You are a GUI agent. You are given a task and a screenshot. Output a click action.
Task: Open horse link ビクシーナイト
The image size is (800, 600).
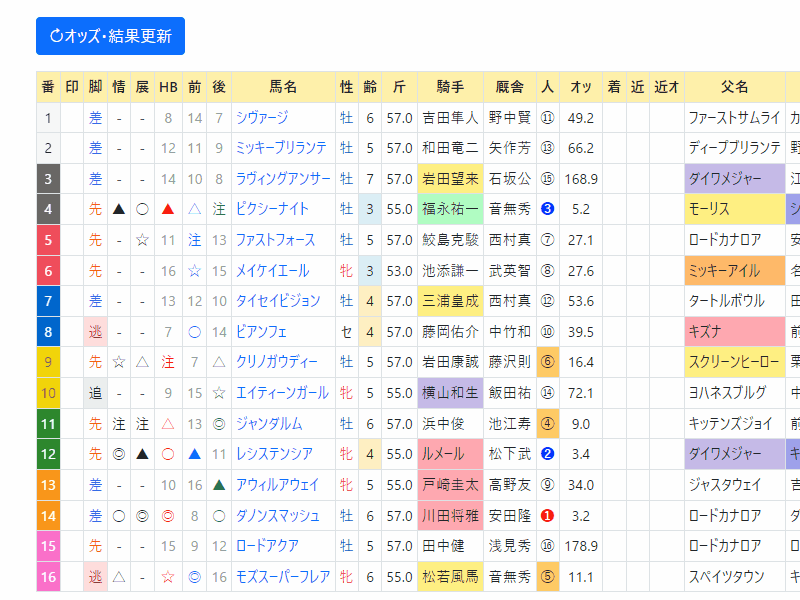point(272,209)
